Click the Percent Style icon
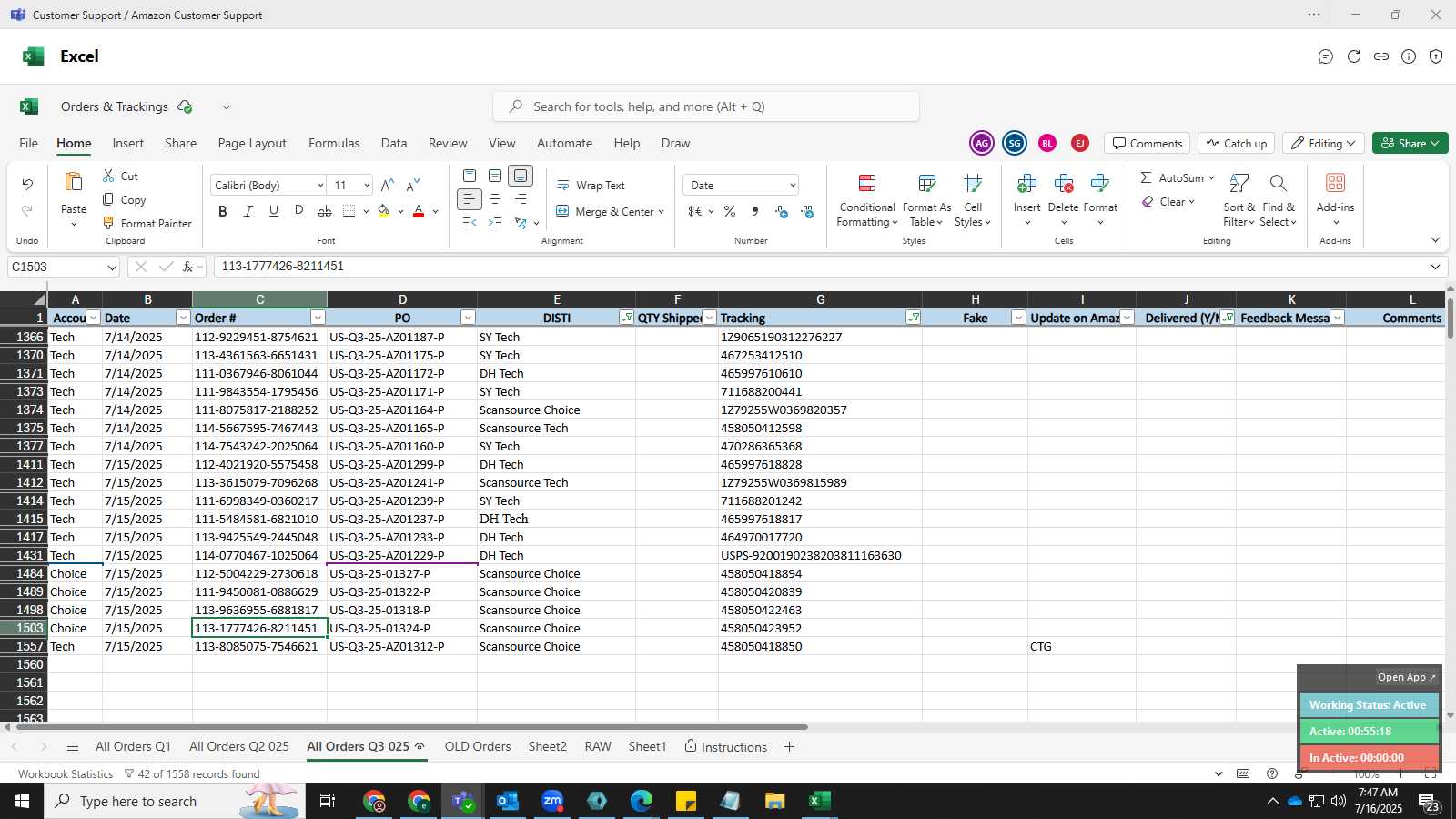 pos(730,211)
